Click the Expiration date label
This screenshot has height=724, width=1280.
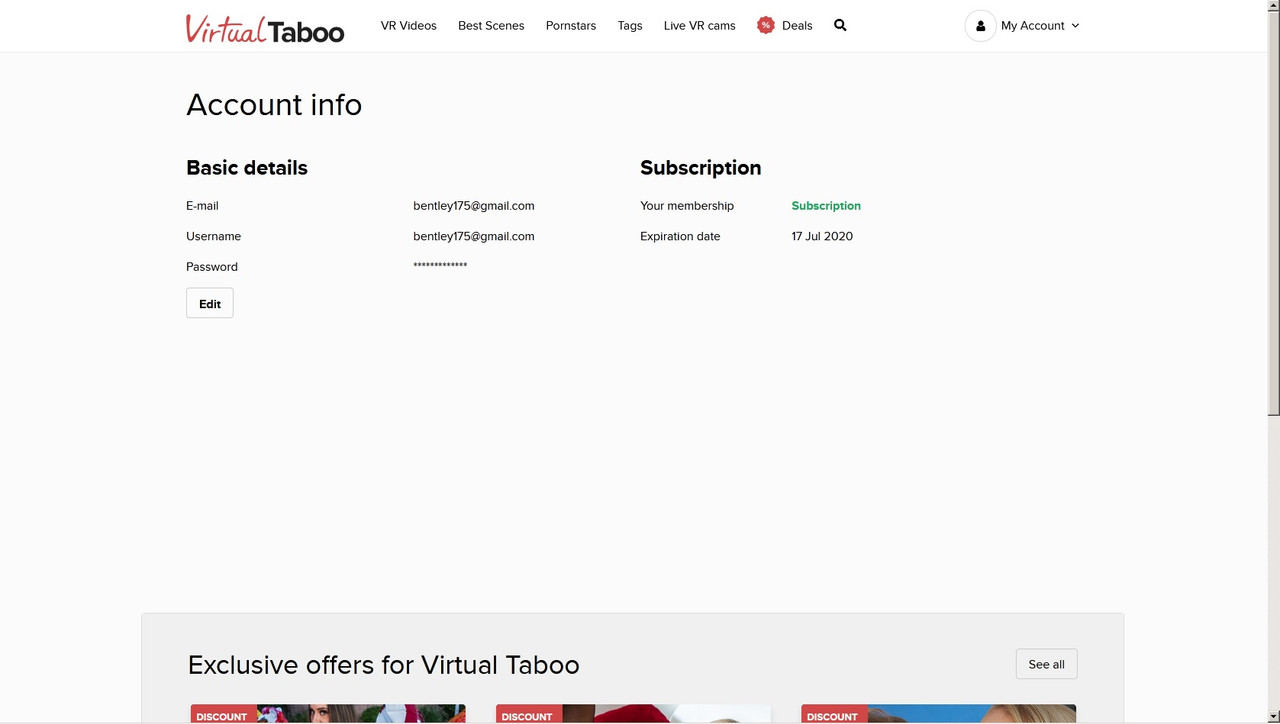pyautogui.click(x=680, y=236)
